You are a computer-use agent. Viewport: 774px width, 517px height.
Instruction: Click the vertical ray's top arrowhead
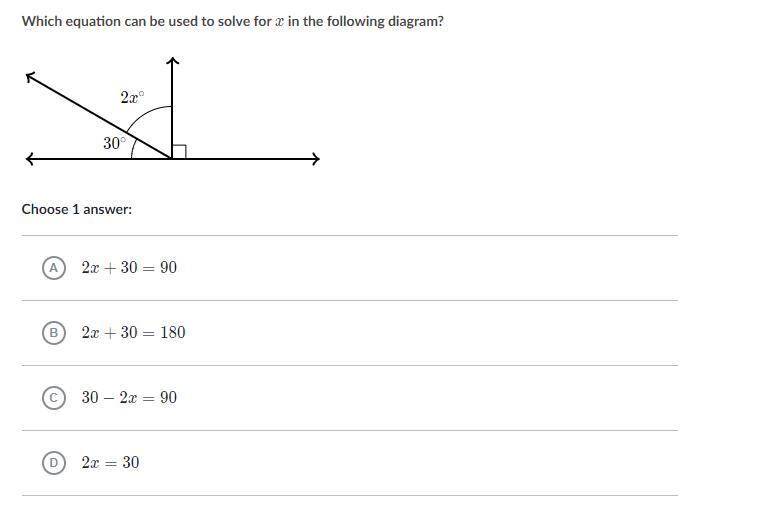[172, 61]
